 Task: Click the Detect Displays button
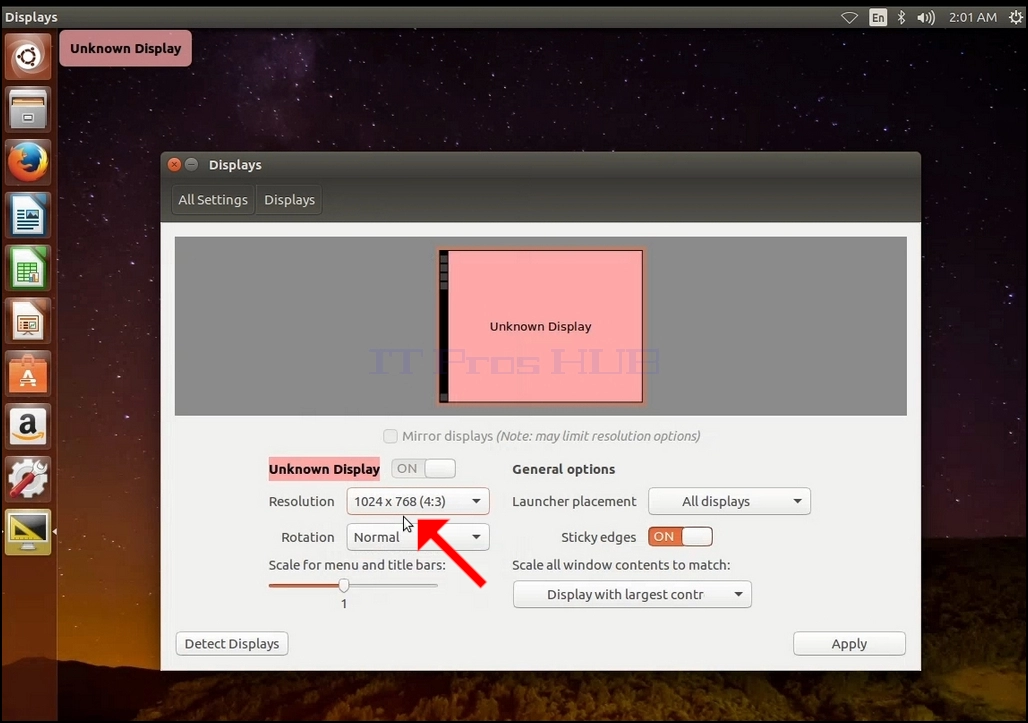pos(232,644)
